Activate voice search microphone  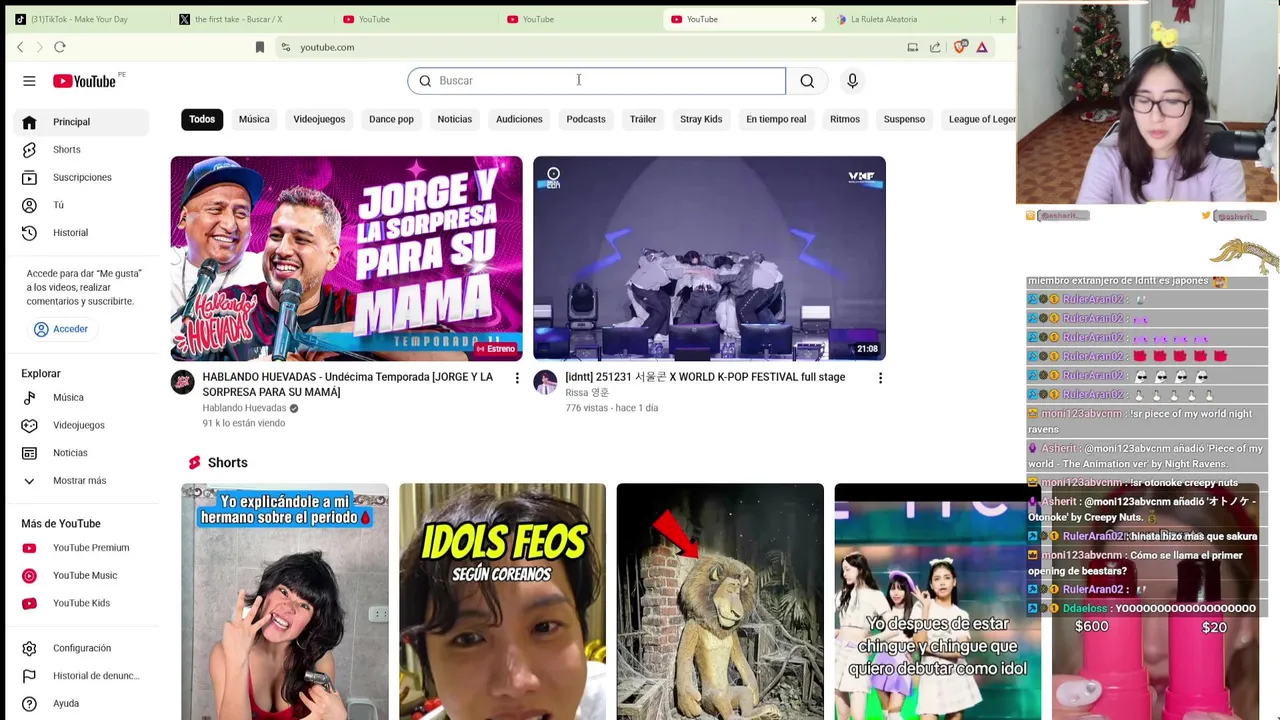pyautogui.click(x=852, y=81)
